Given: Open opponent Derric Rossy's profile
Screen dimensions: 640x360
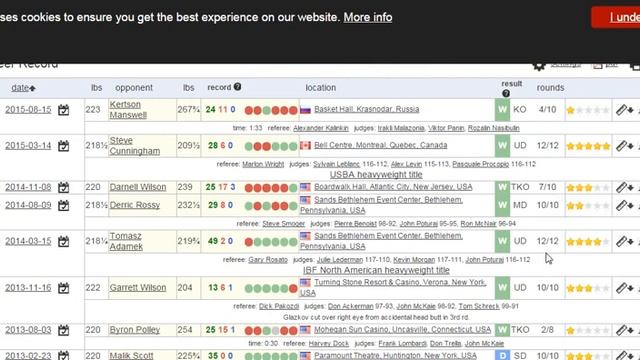Looking at the screenshot, I should coord(135,205).
